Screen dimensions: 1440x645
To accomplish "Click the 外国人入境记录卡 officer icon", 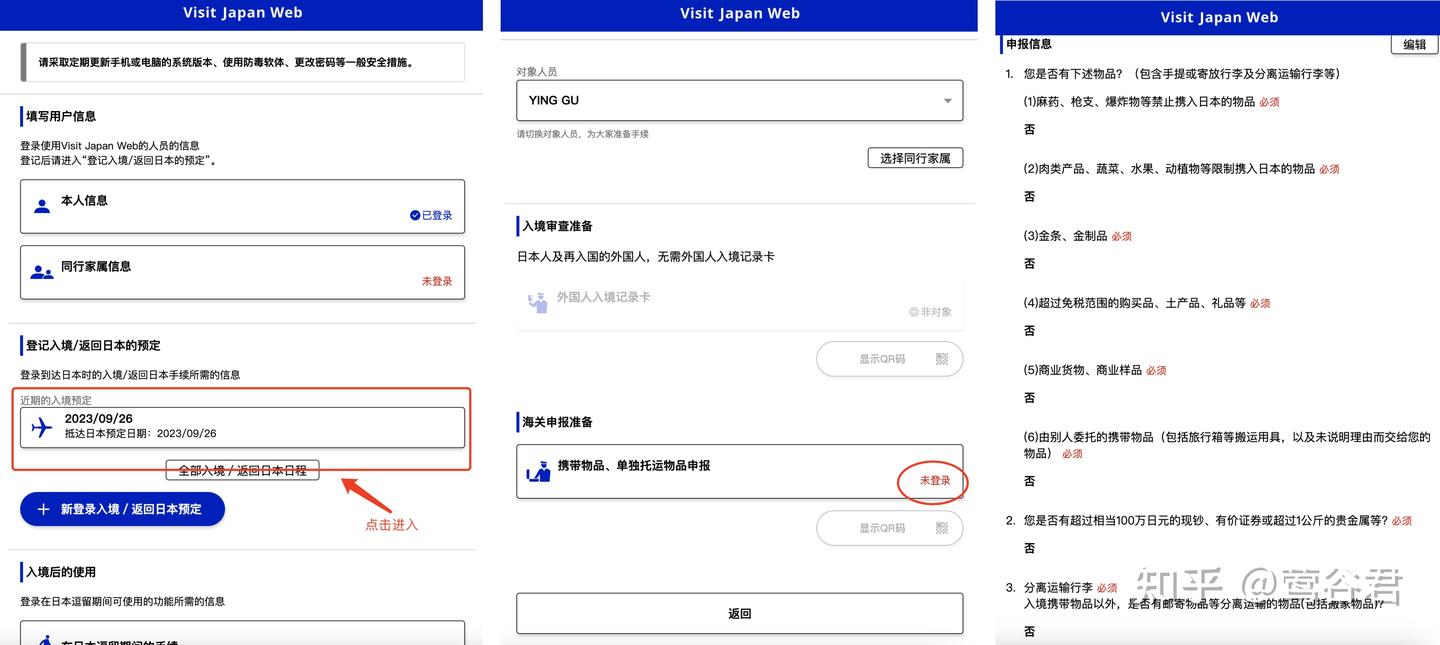I will coord(538,302).
